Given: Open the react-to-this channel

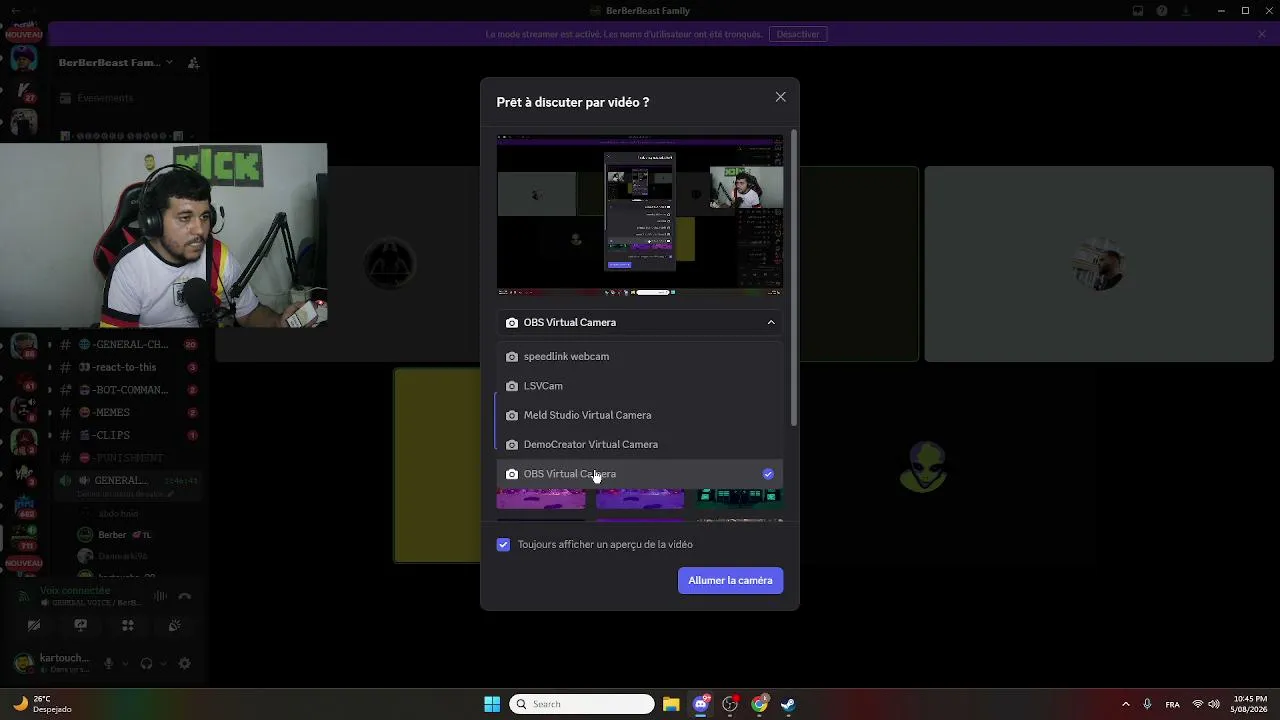Looking at the screenshot, I should (x=130, y=368).
